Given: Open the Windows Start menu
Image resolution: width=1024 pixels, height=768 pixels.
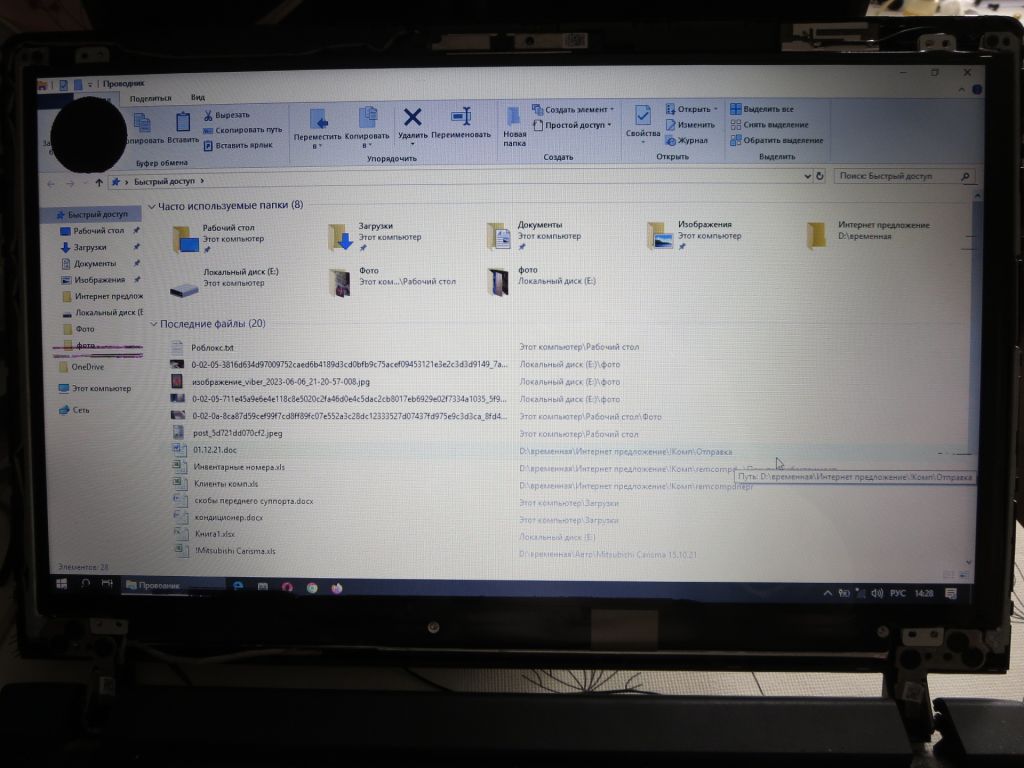Looking at the screenshot, I should coord(62,584).
